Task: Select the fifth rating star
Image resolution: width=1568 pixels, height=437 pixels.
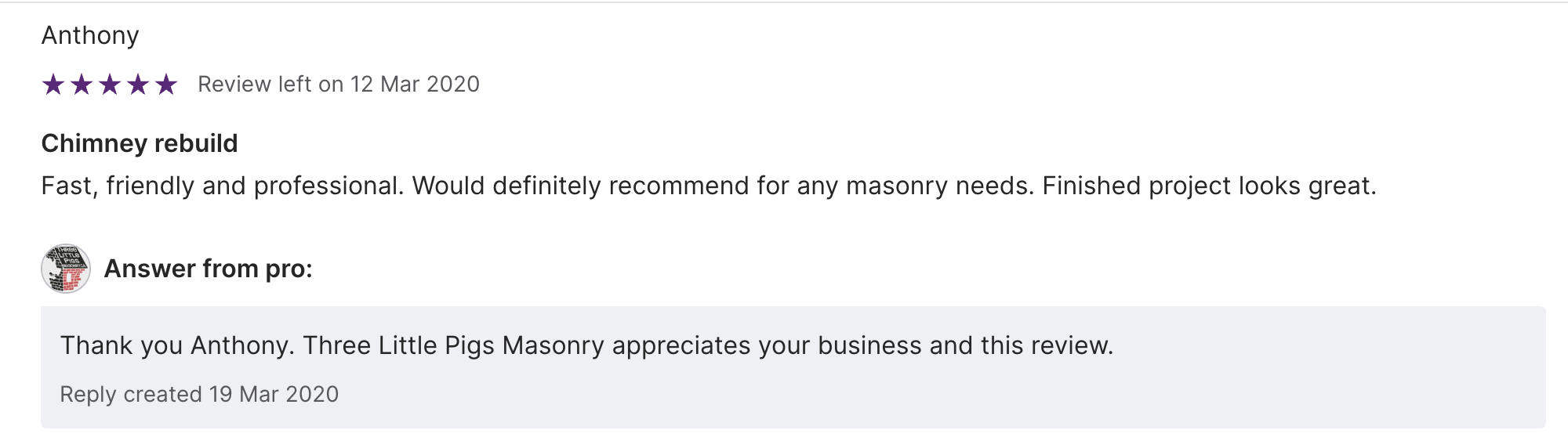Action: click(166, 85)
